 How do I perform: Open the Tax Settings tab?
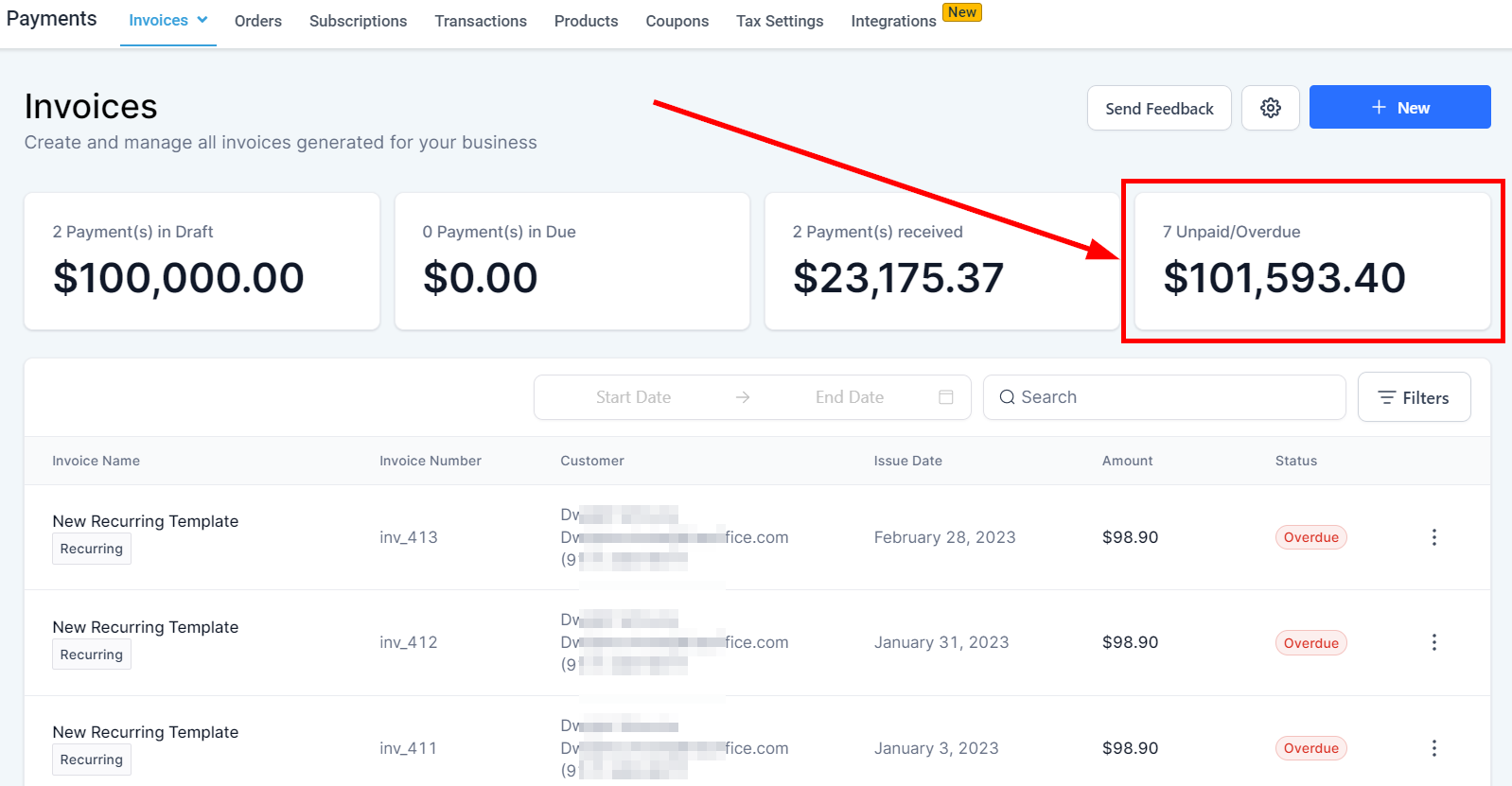pos(780,21)
